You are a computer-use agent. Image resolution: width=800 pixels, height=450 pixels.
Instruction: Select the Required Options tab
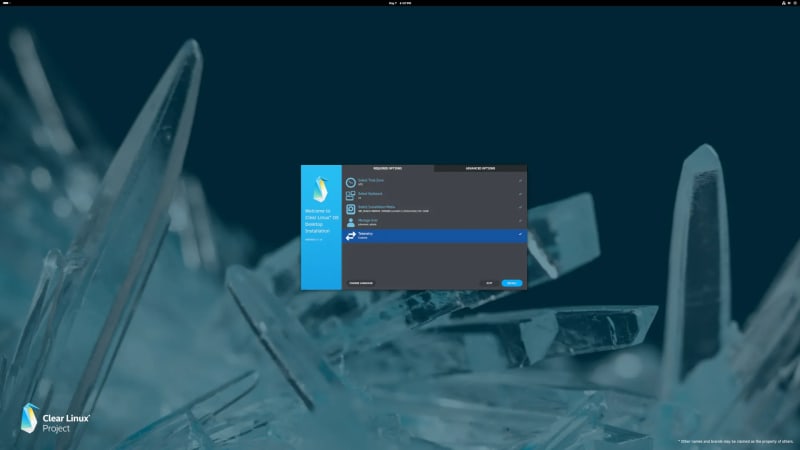point(387,168)
